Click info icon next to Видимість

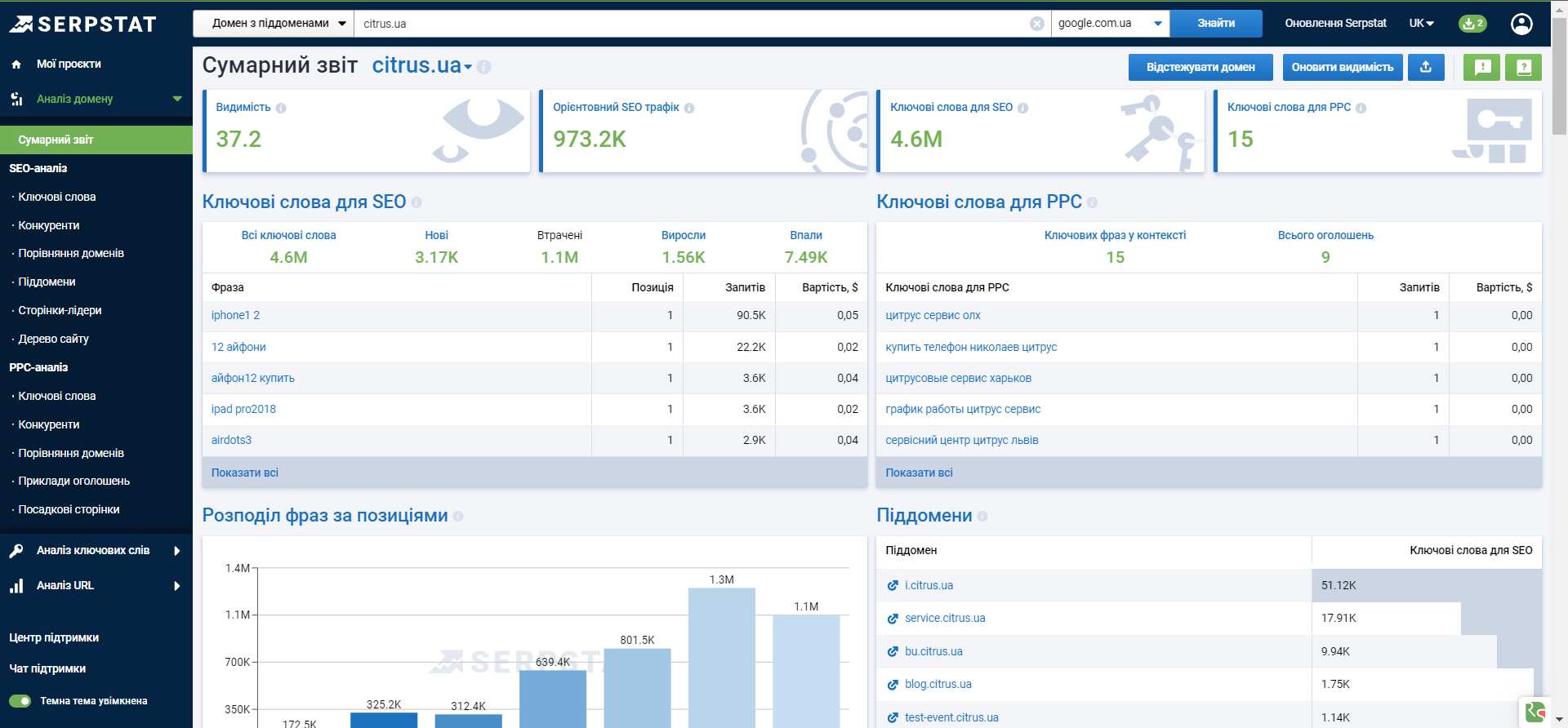(x=281, y=108)
